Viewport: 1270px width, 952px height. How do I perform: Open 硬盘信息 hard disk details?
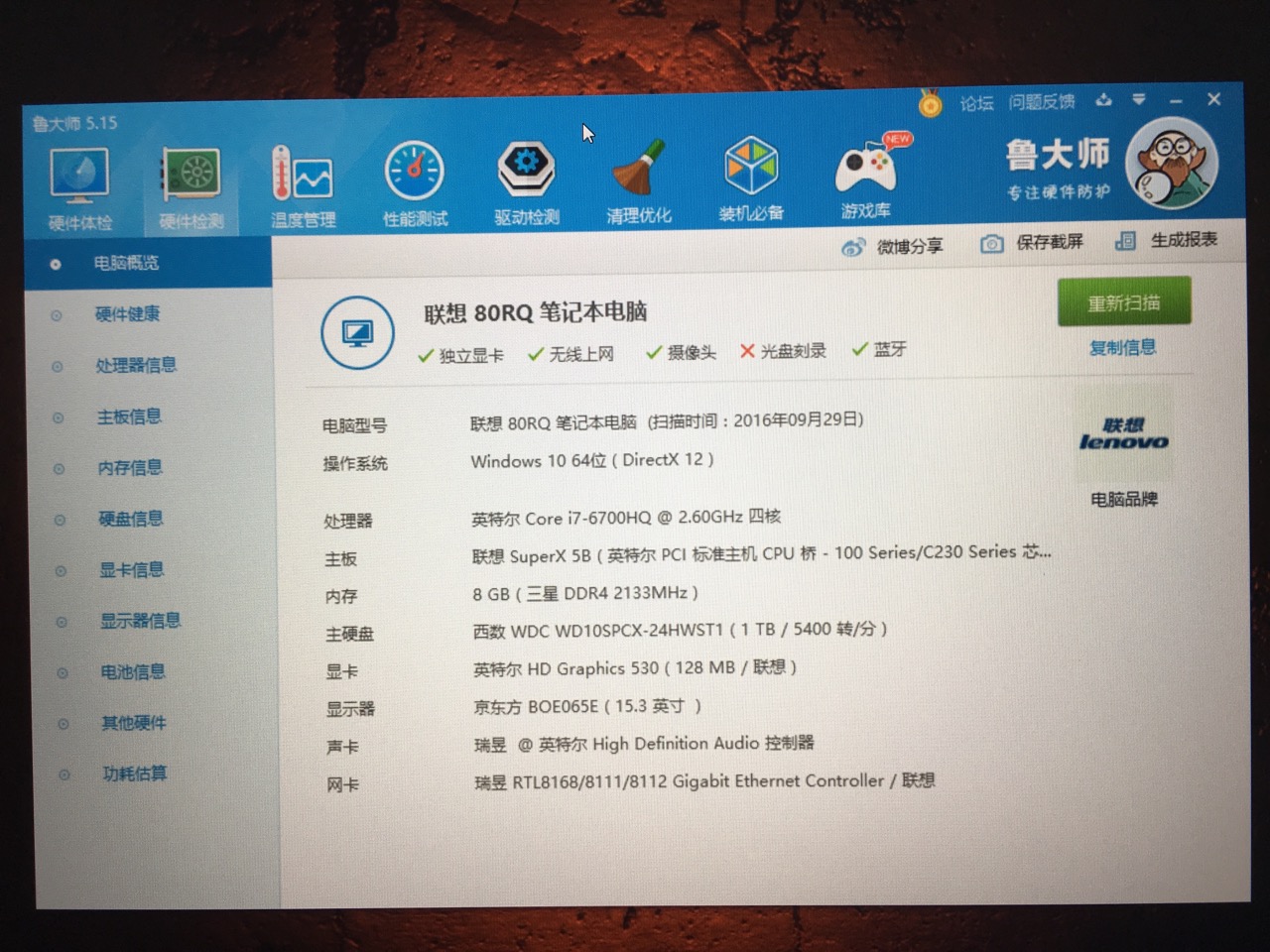tap(130, 519)
